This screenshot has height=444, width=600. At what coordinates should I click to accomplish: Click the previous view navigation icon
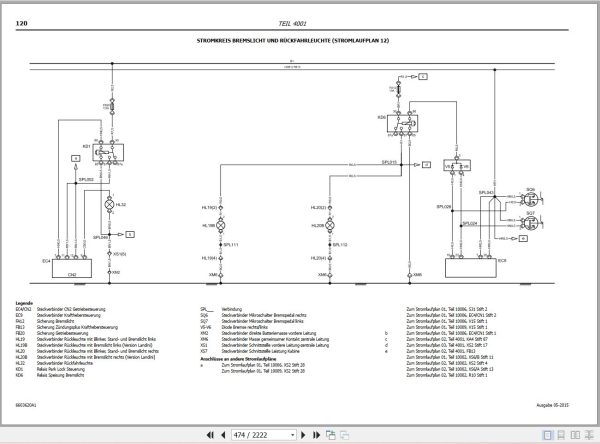click(x=331, y=435)
